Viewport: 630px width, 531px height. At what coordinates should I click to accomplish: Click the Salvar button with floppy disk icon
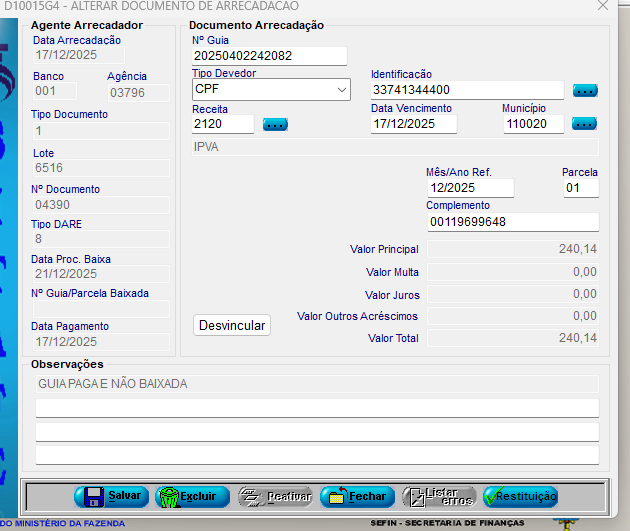click(111, 496)
